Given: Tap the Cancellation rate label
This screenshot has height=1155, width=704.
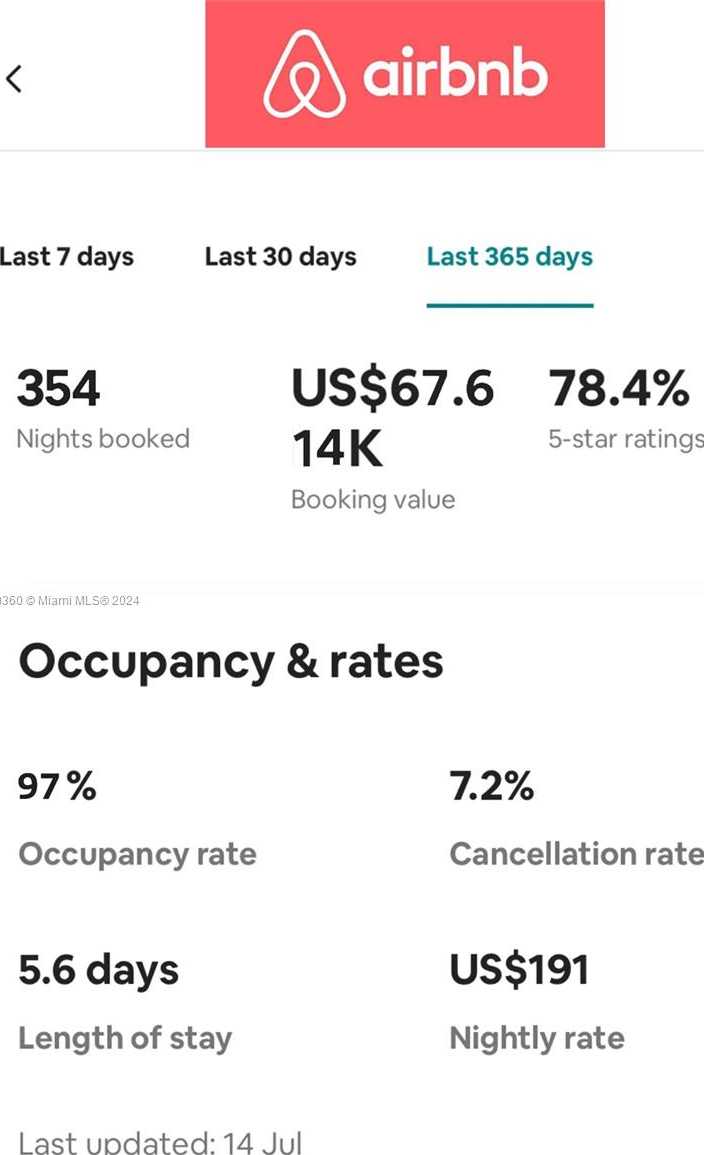Looking at the screenshot, I should [x=576, y=854].
